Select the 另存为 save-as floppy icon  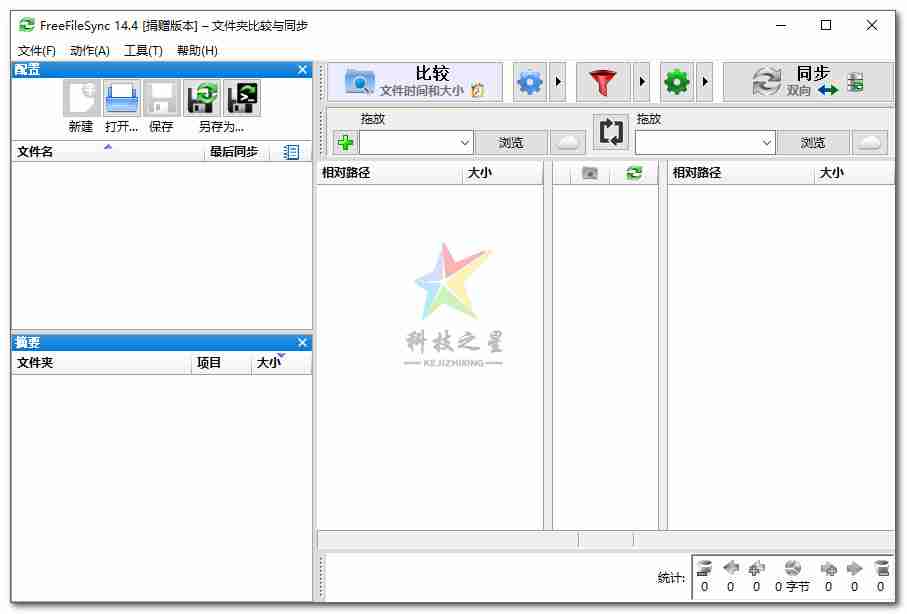click(203, 98)
